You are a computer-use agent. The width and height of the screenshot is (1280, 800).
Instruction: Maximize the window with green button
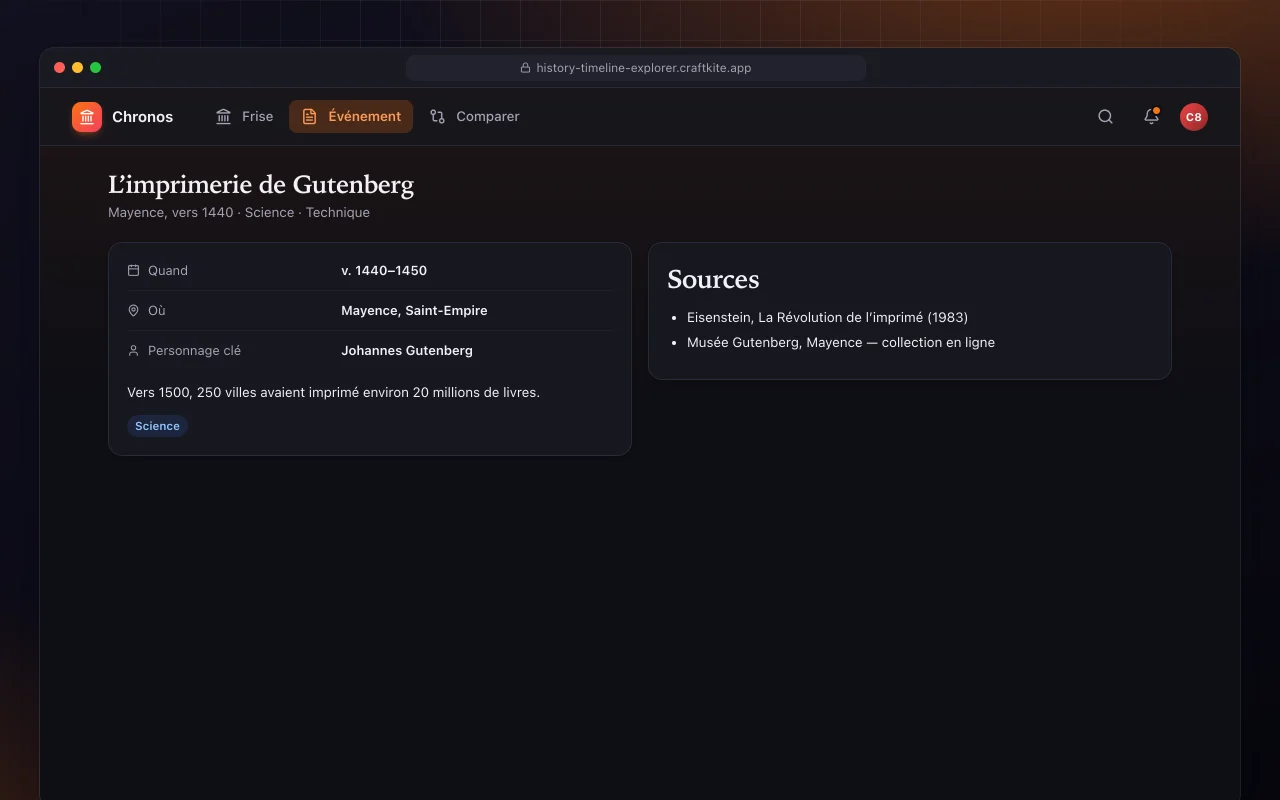point(95,68)
